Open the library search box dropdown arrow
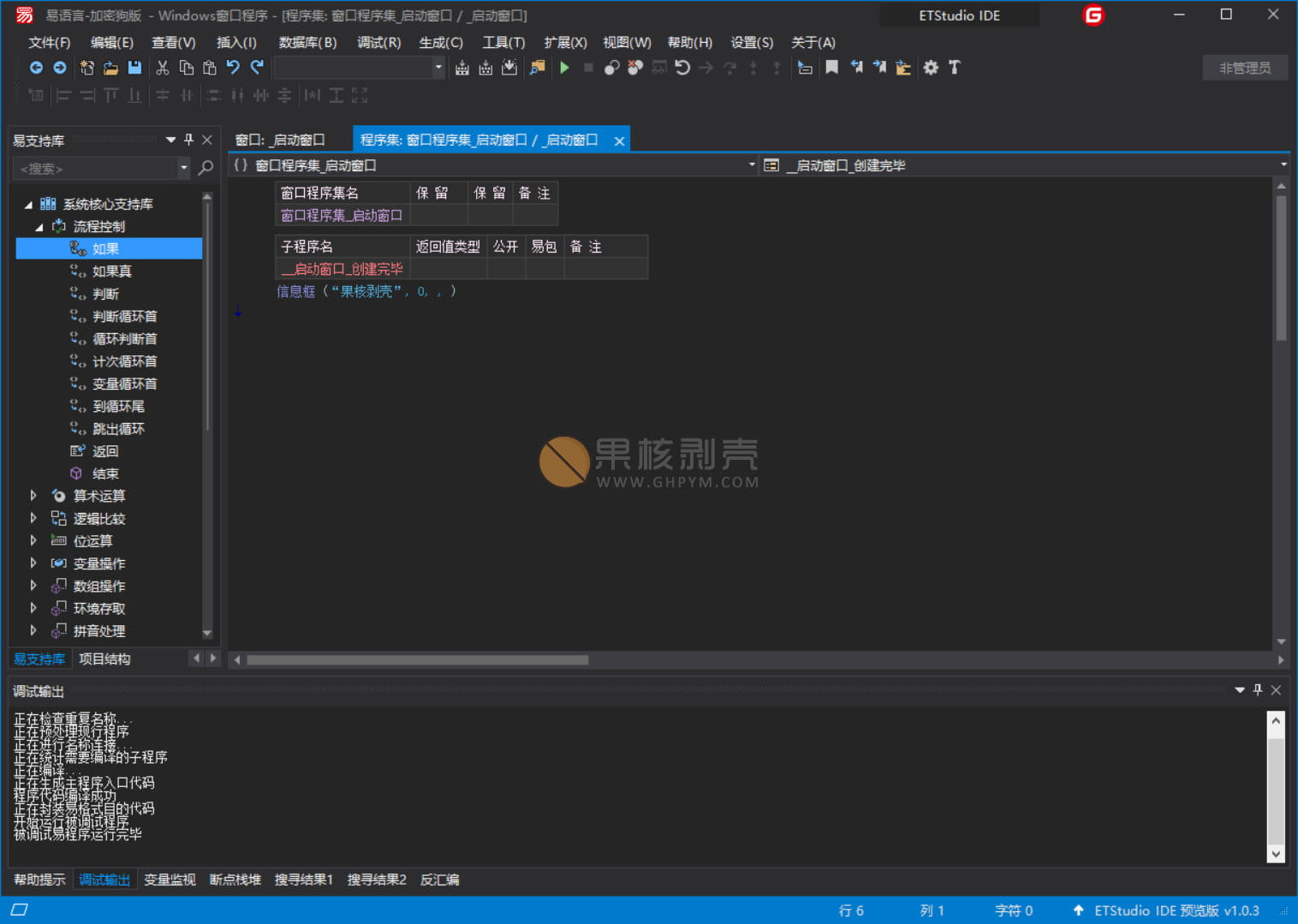This screenshot has width=1298, height=924. pyautogui.click(x=183, y=169)
